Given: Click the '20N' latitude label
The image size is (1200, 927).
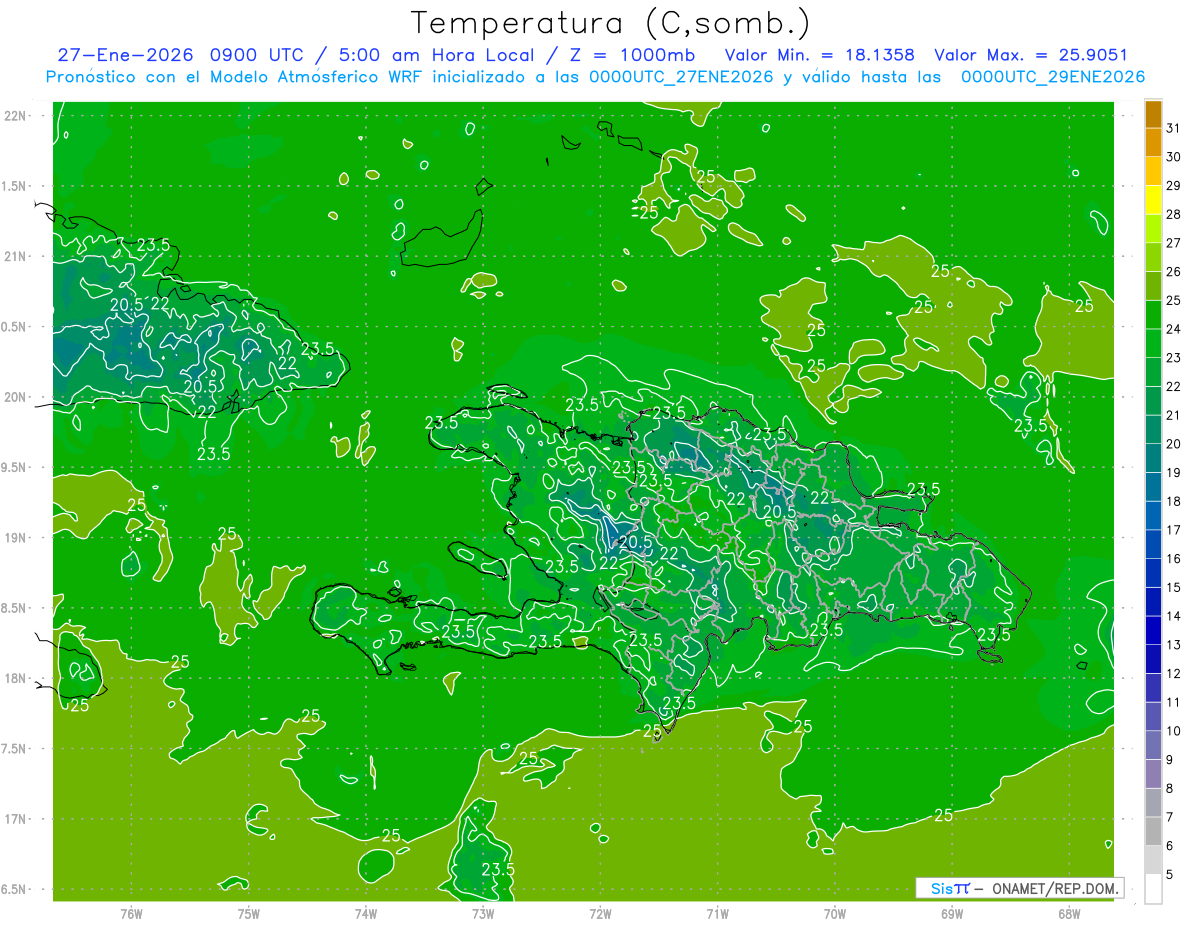Looking at the screenshot, I should pyautogui.click(x=15, y=397).
